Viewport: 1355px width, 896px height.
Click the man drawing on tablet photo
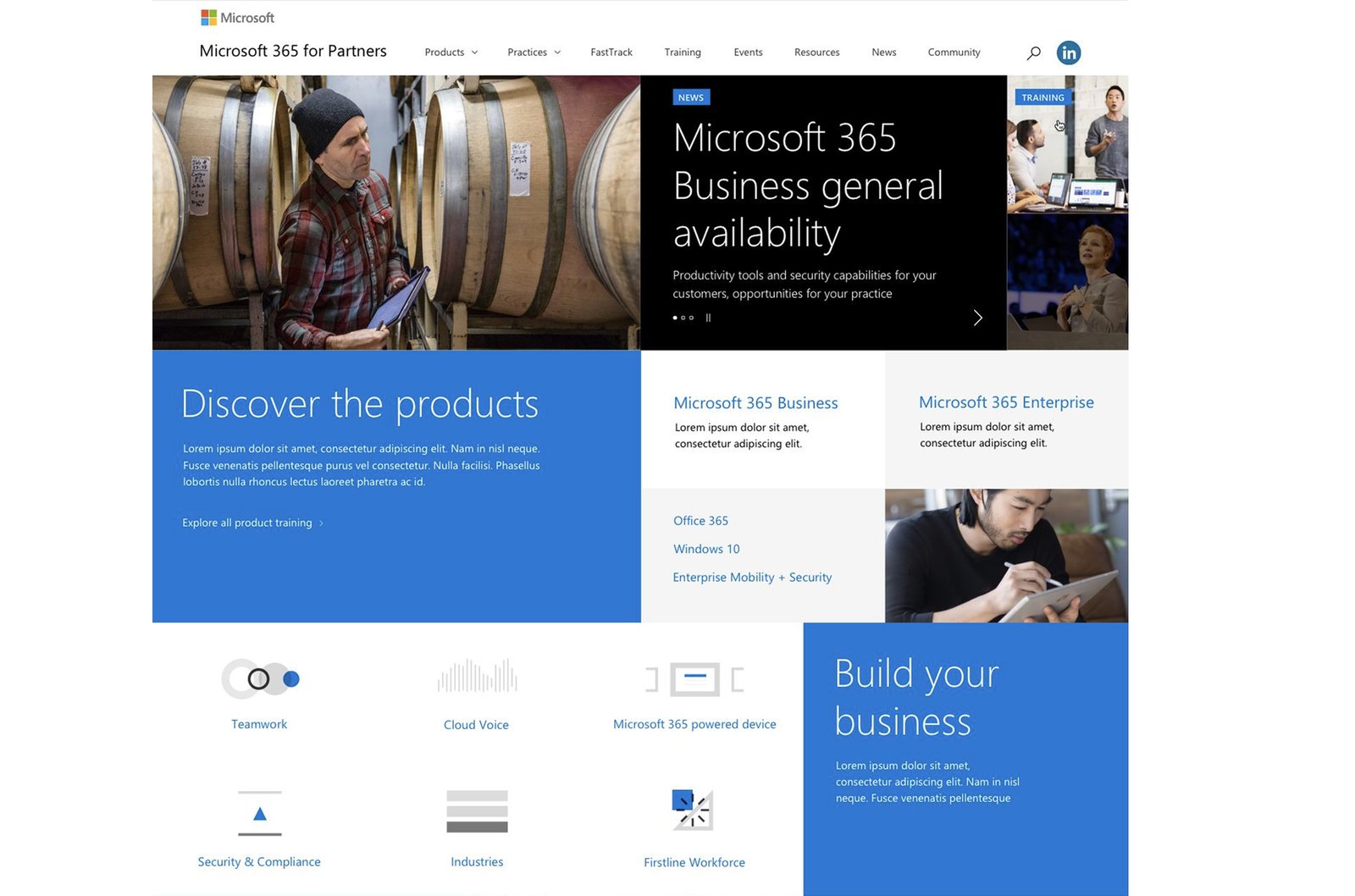coord(1007,556)
